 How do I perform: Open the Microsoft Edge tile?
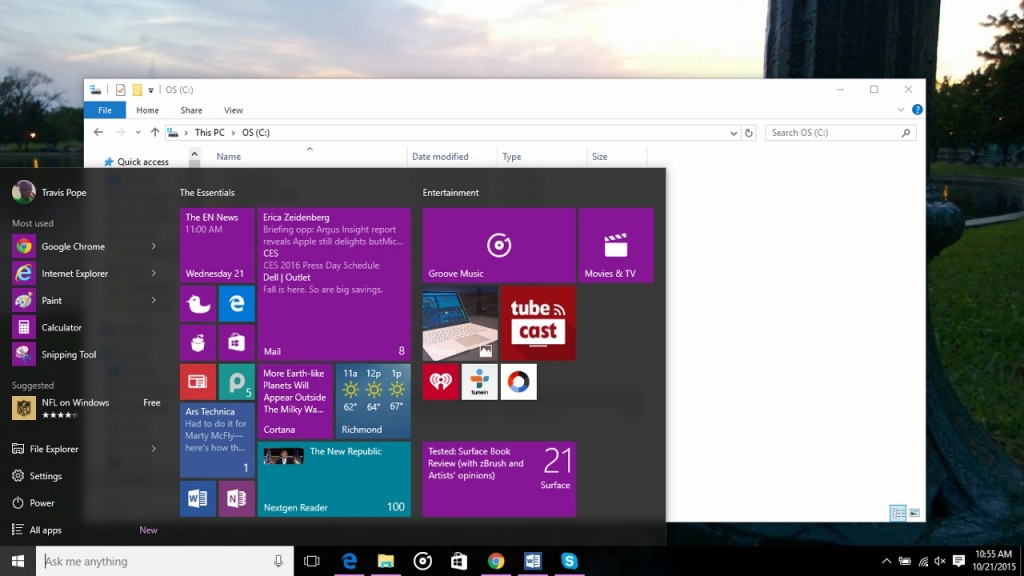pos(237,302)
